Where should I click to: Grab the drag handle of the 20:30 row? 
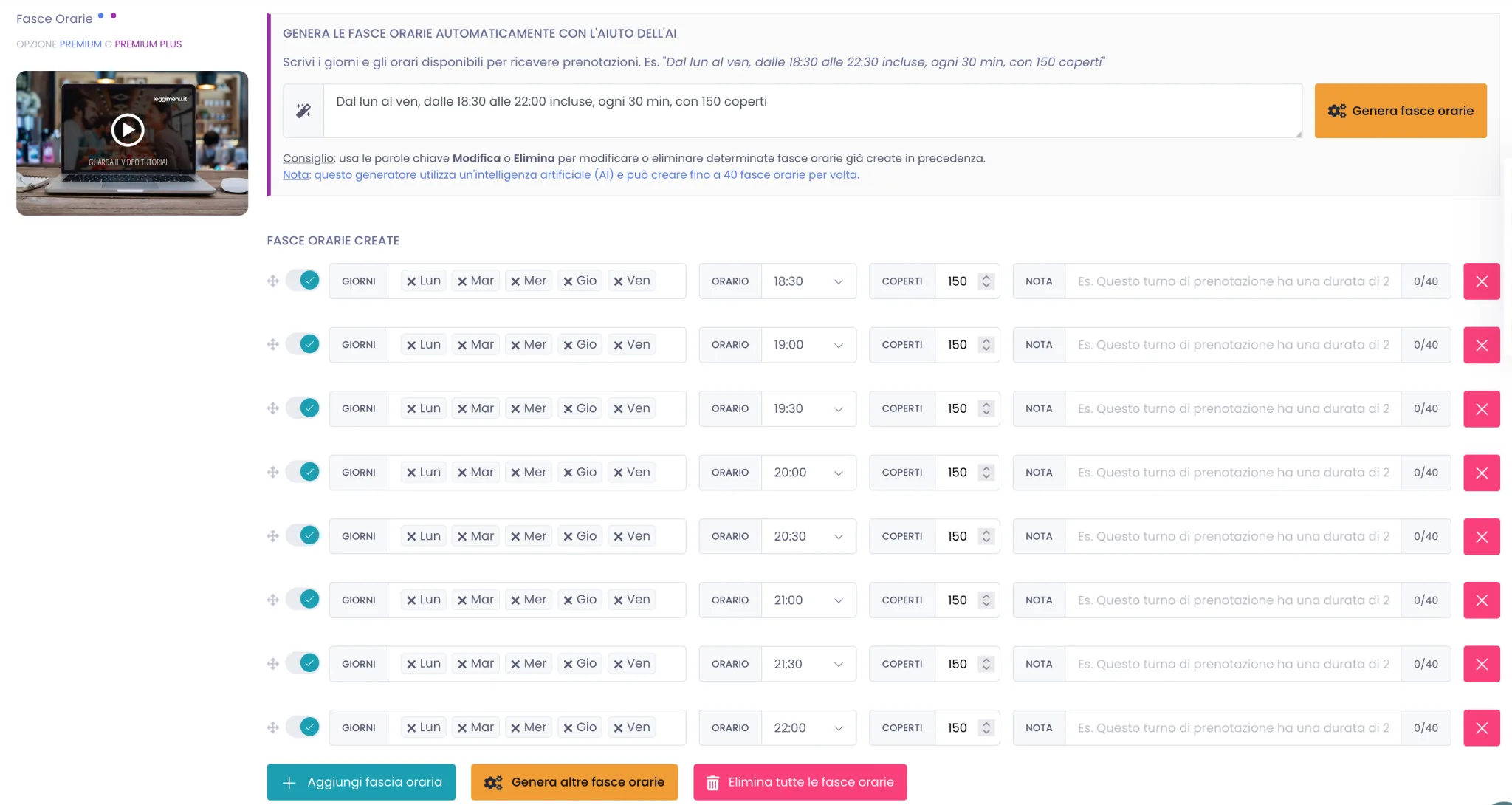coord(273,536)
